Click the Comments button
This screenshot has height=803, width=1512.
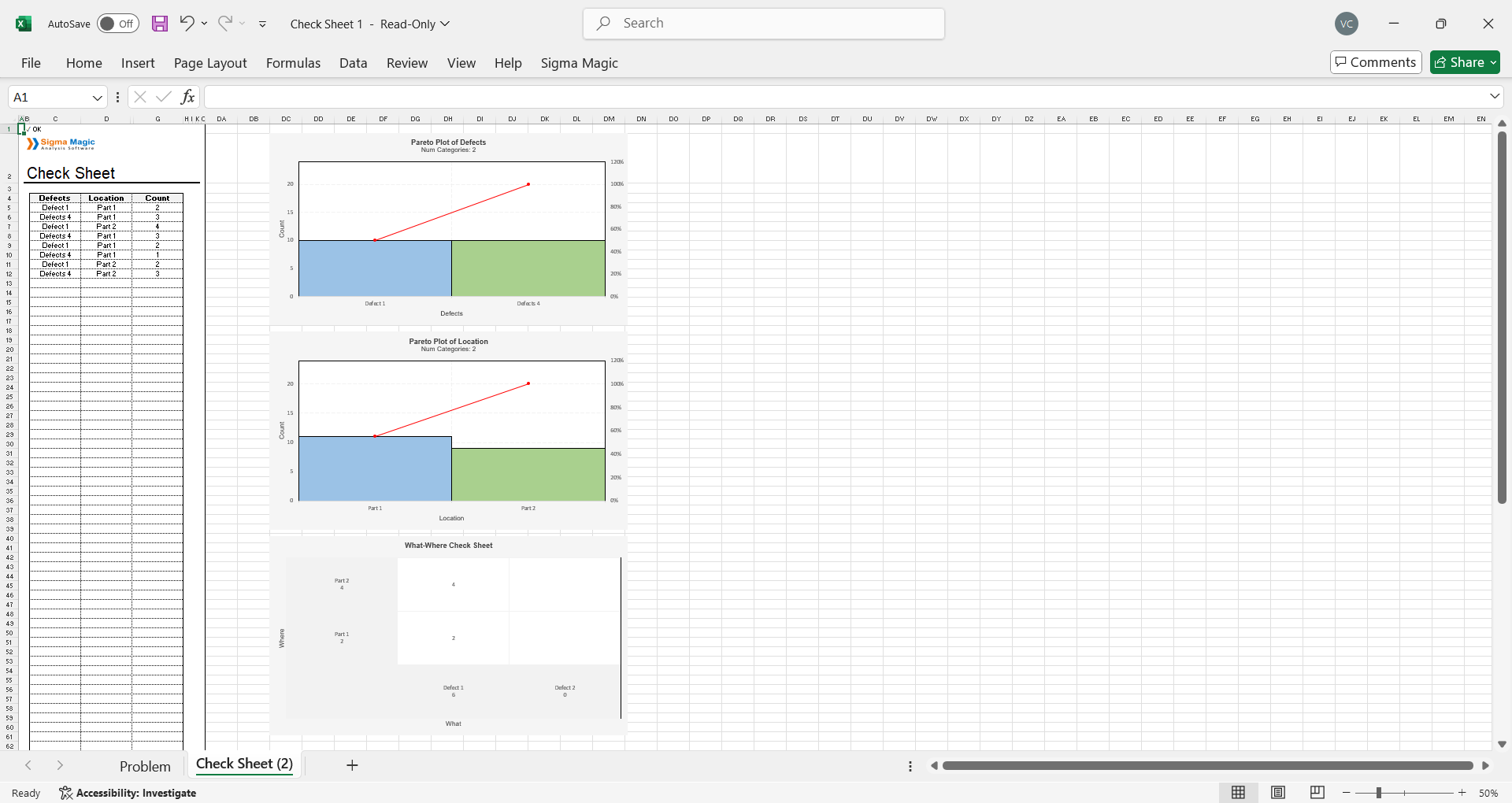[x=1376, y=62]
